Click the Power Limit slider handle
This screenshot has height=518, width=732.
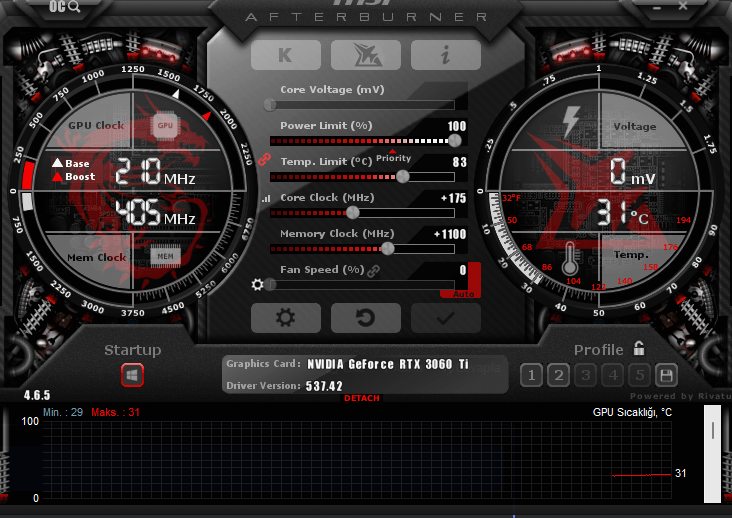455,140
